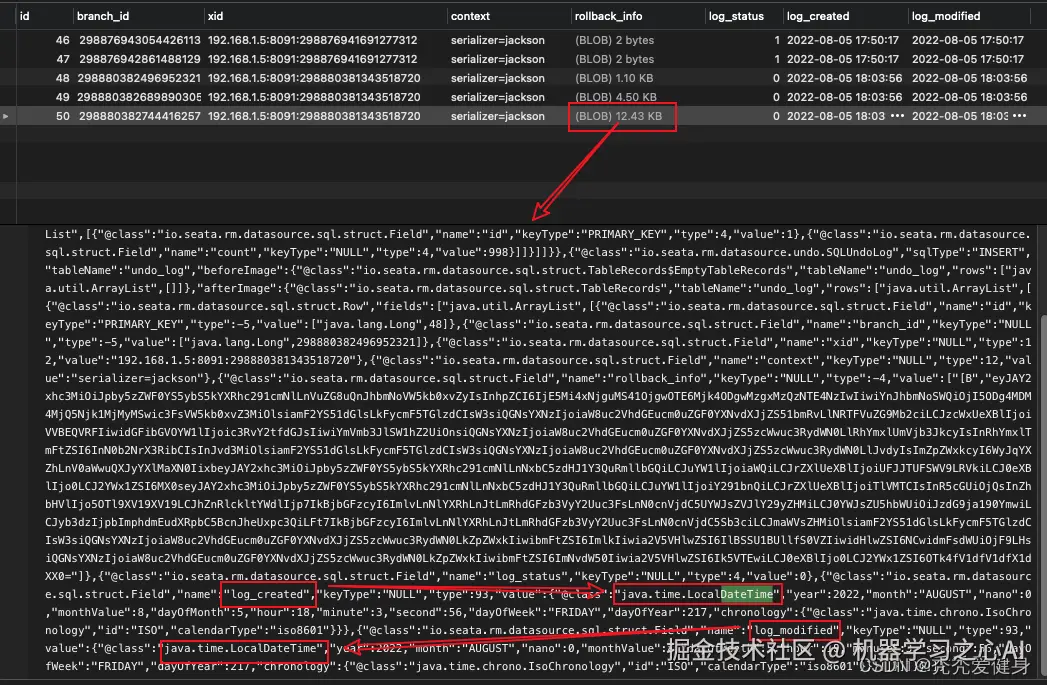Open the (BLOB) 2 bytes cell in row 47

(x=614, y=59)
